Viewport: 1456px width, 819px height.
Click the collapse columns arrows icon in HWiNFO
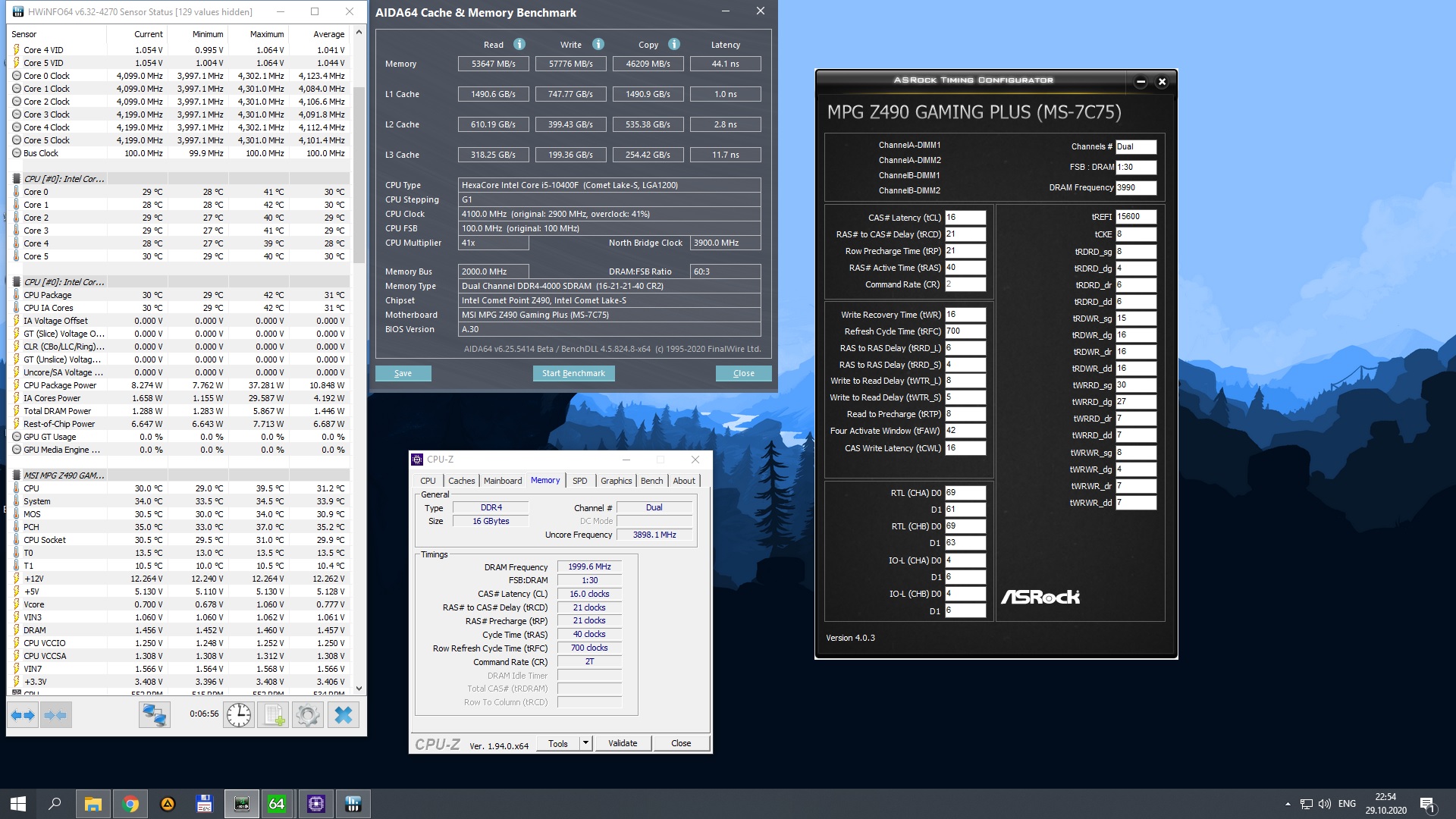click(x=55, y=715)
